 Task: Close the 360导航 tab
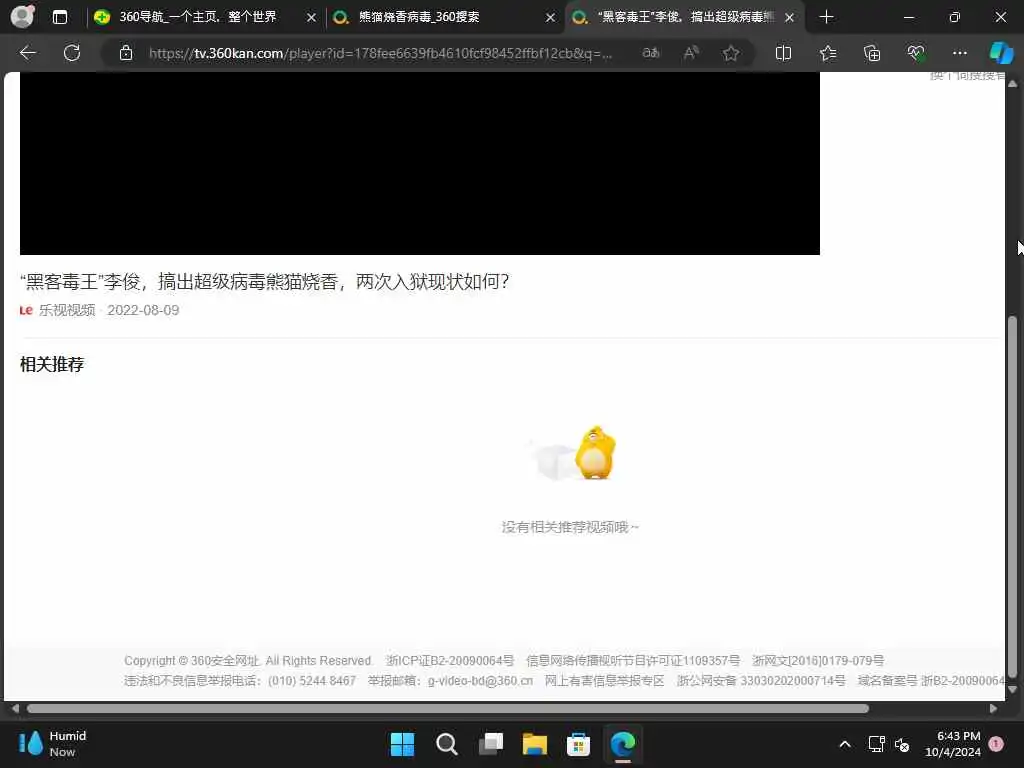[312, 18]
